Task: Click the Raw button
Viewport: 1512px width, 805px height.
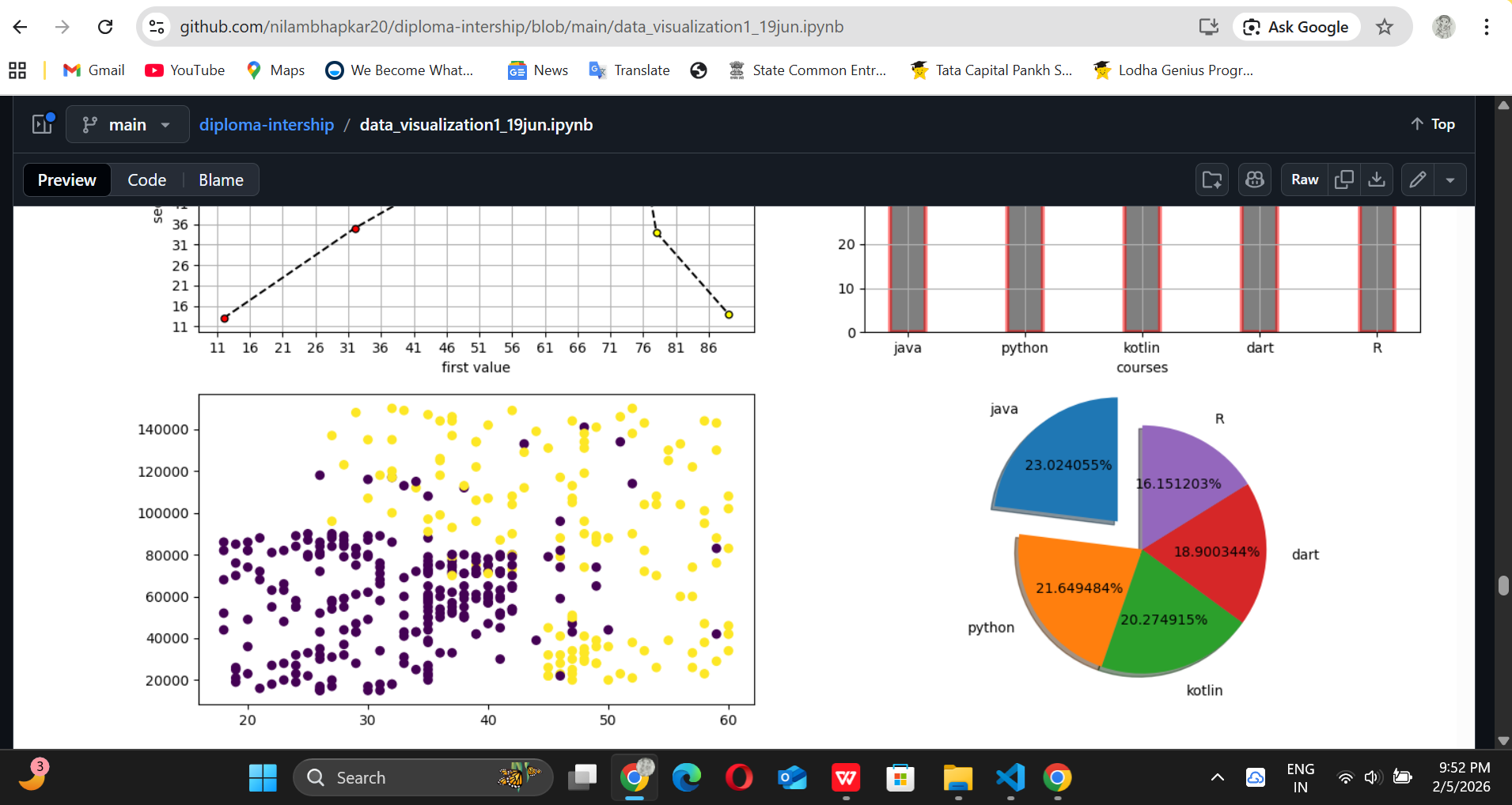Action: point(1303,180)
